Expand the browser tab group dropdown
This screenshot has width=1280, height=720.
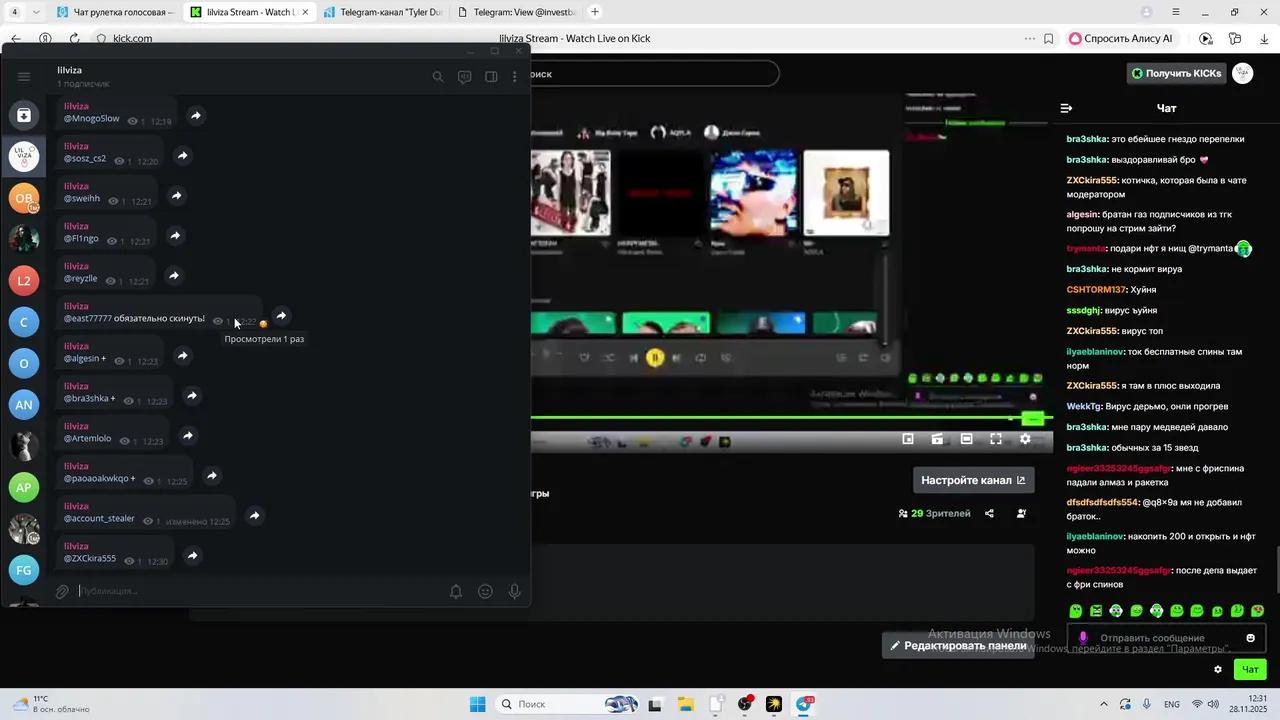[37, 12]
